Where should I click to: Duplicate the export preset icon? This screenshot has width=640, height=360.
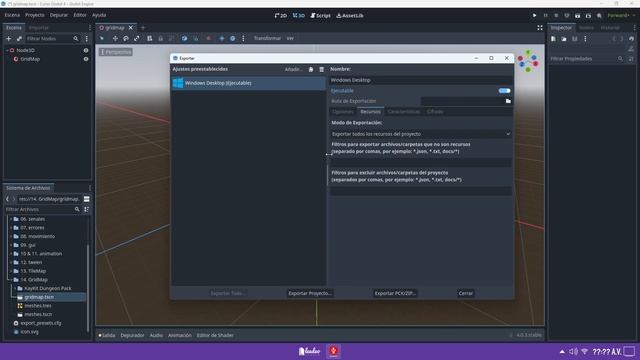tap(311, 69)
